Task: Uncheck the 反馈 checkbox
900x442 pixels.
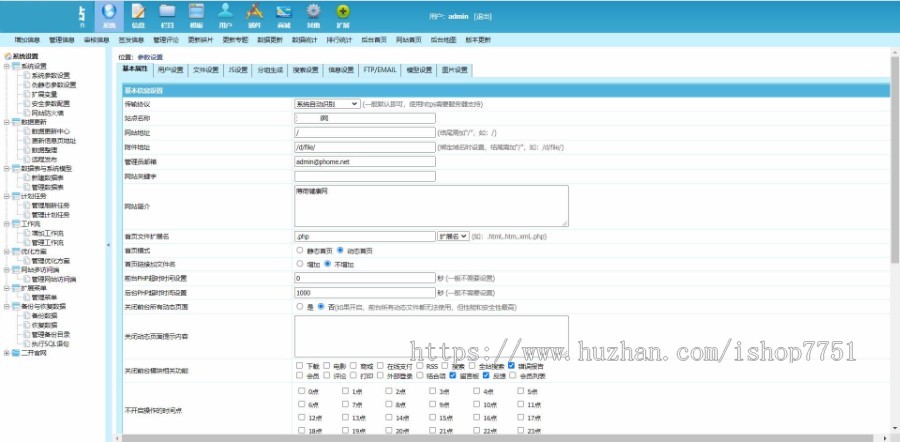Action: point(486,375)
